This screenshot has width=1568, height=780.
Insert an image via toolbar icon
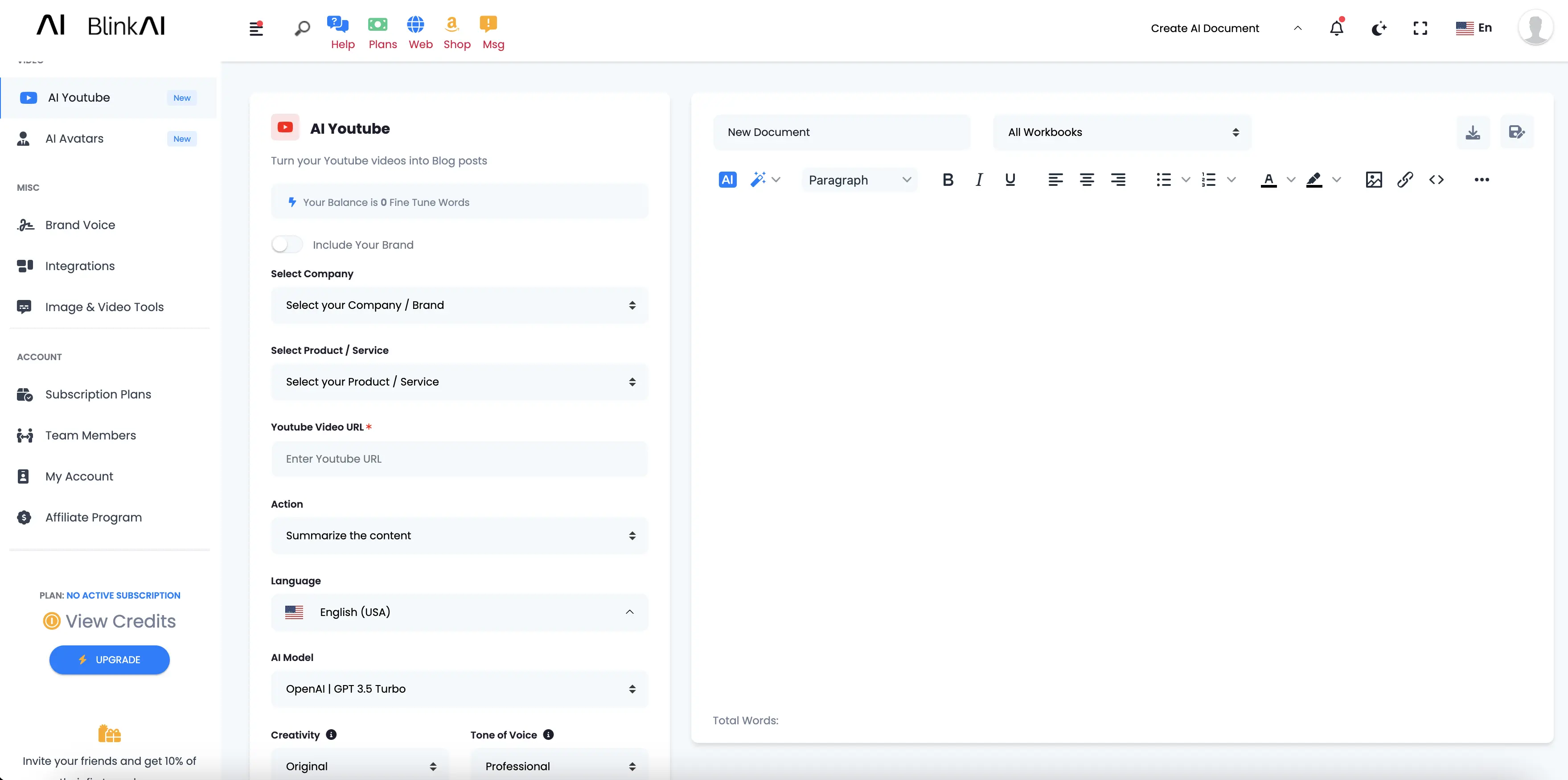click(1373, 180)
